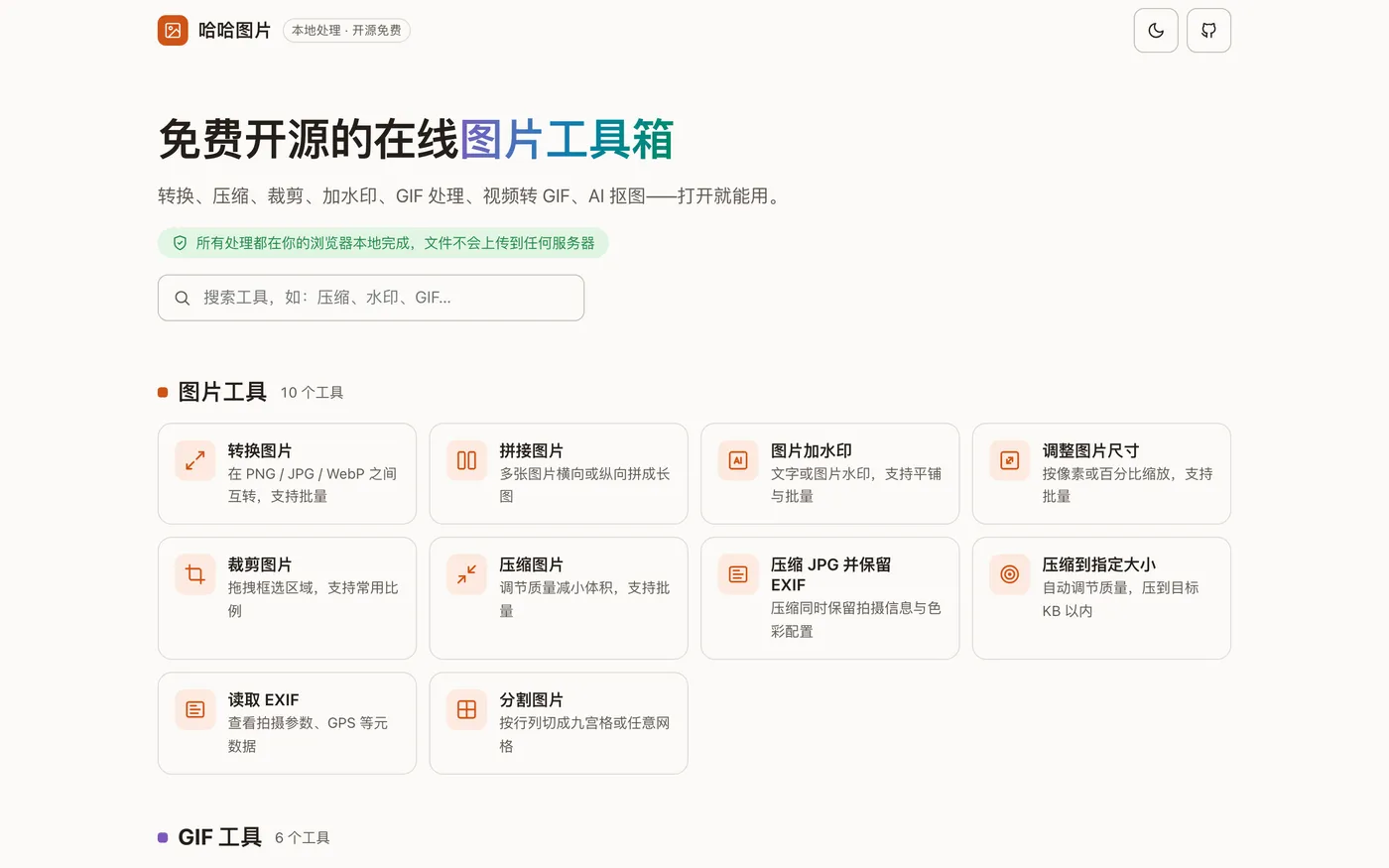This screenshot has width=1389, height=868.
Task: Click the 转换、压缩、裁剪 subtitle text
Action: 472,195
